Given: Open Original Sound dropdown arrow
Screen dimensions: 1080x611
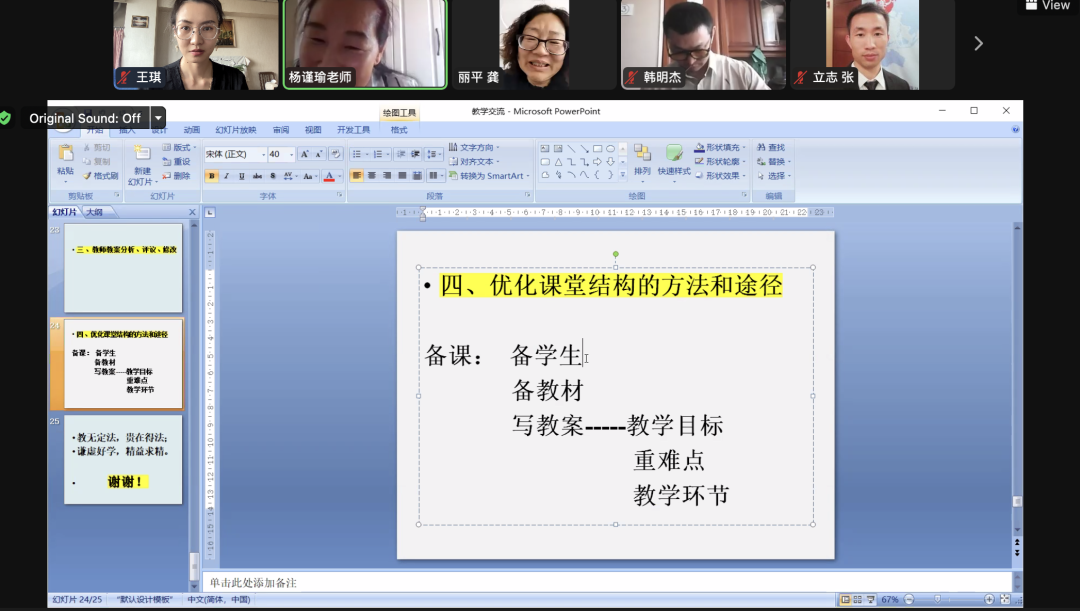Looking at the screenshot, I should click(x=158, y=118).
